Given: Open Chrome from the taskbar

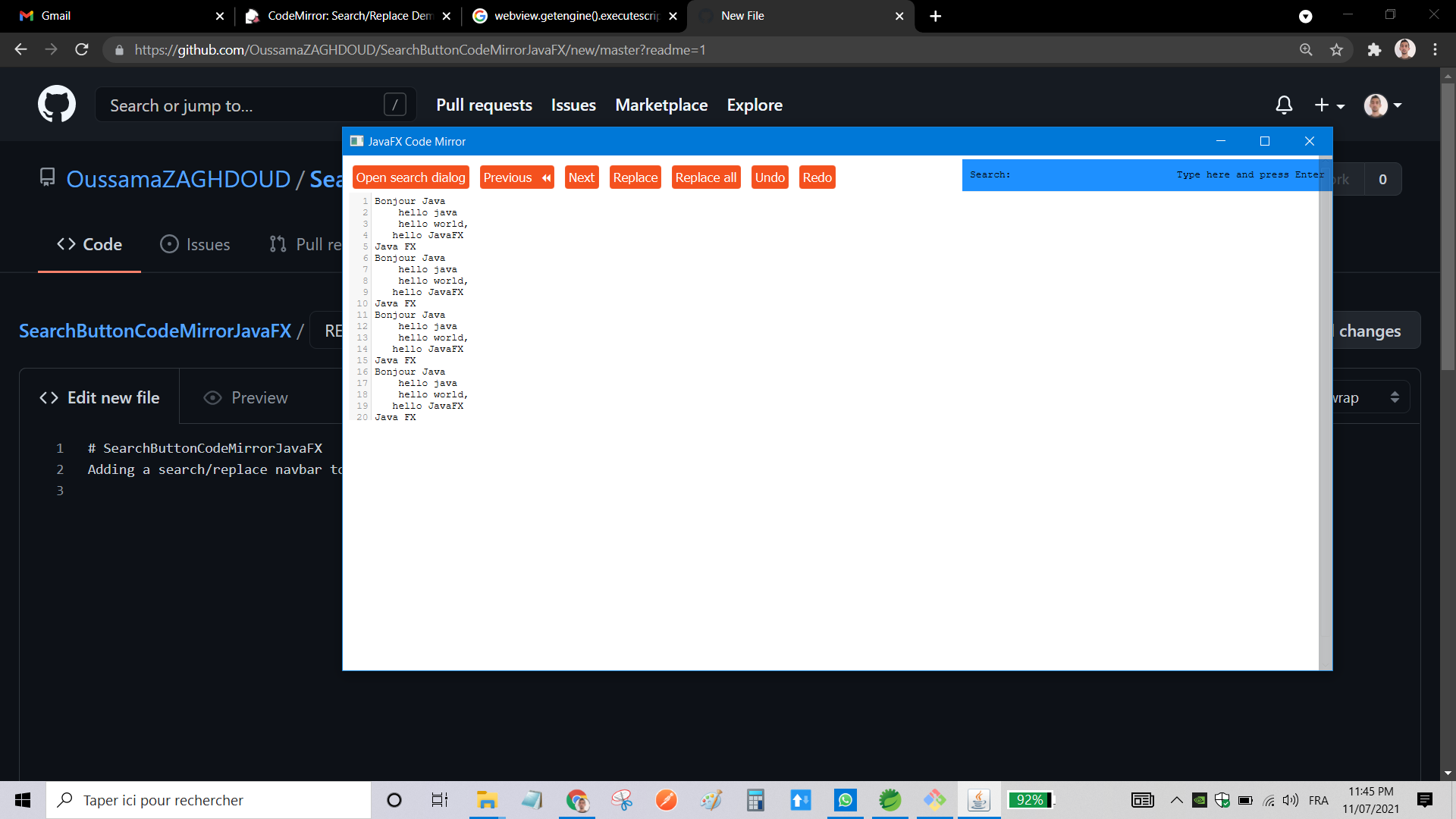Looking at the screenshot, I should click(x=577, y=799).
